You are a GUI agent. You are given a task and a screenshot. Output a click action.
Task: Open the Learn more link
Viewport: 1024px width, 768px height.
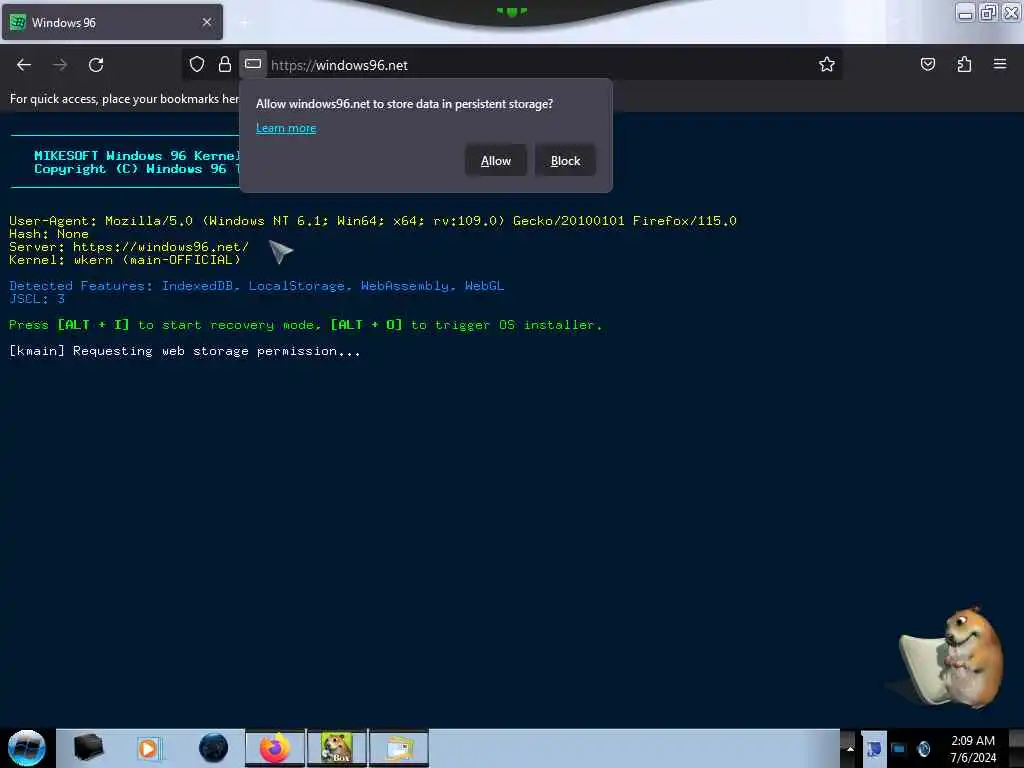click(286, 128)
